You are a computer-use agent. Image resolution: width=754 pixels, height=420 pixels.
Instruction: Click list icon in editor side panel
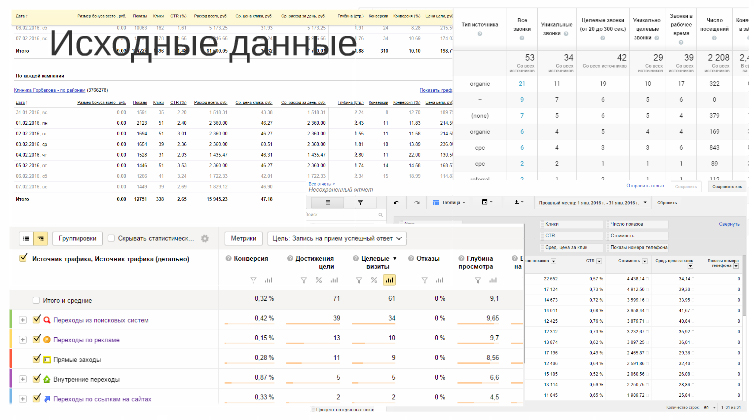(x=328, y=203)
